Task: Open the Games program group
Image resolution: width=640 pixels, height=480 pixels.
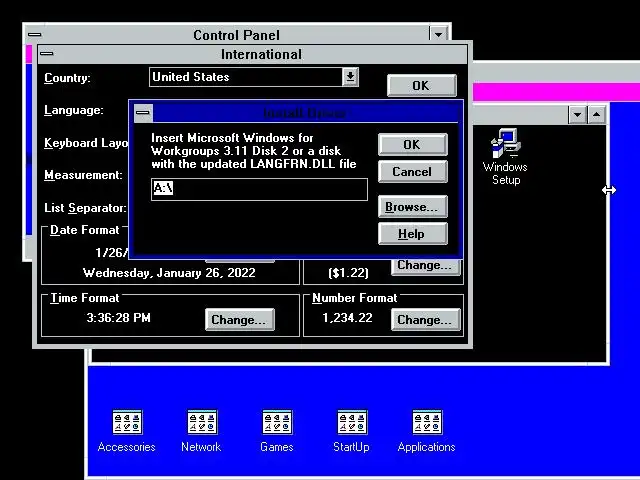Action: coord(277,431)
